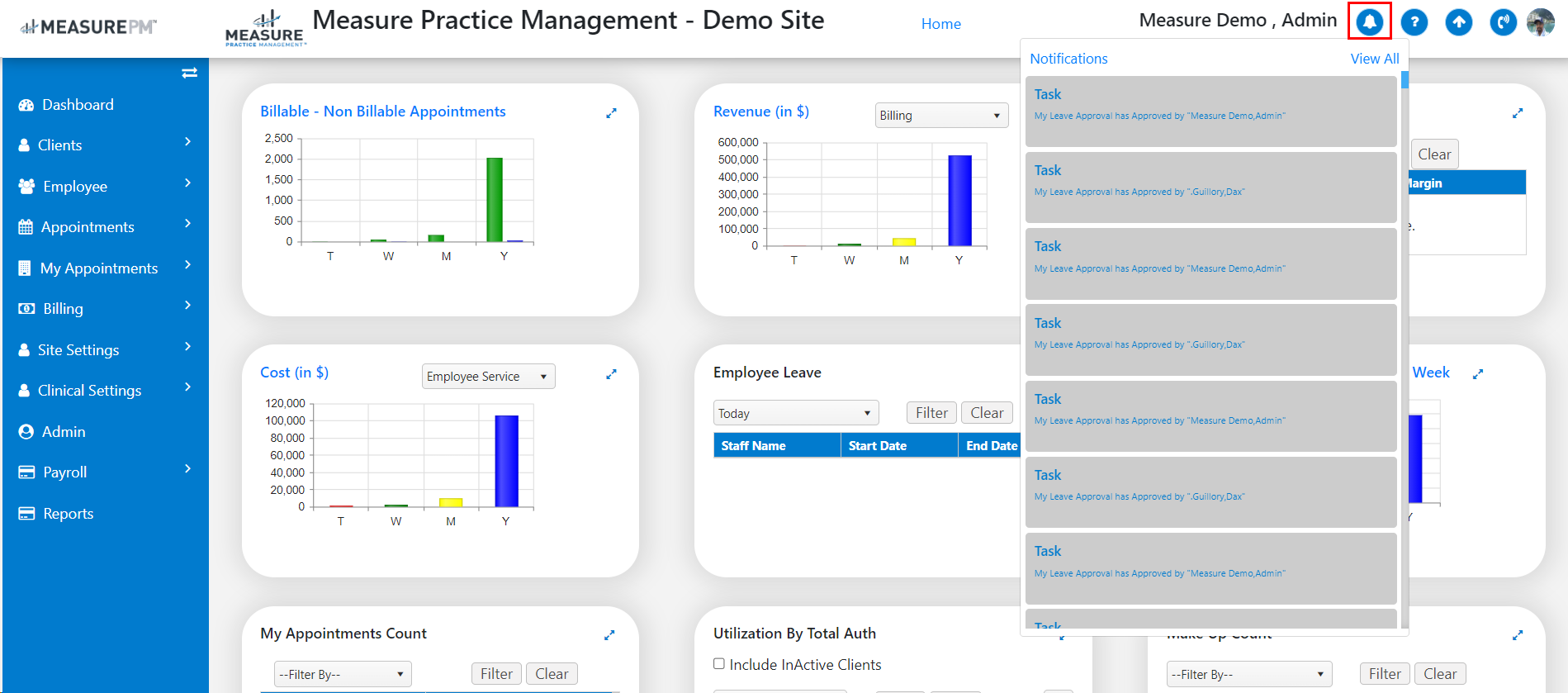Screen dimensions: 1568x693
Task: Expand the Billing submenu chevron
Action: point(188,305)
